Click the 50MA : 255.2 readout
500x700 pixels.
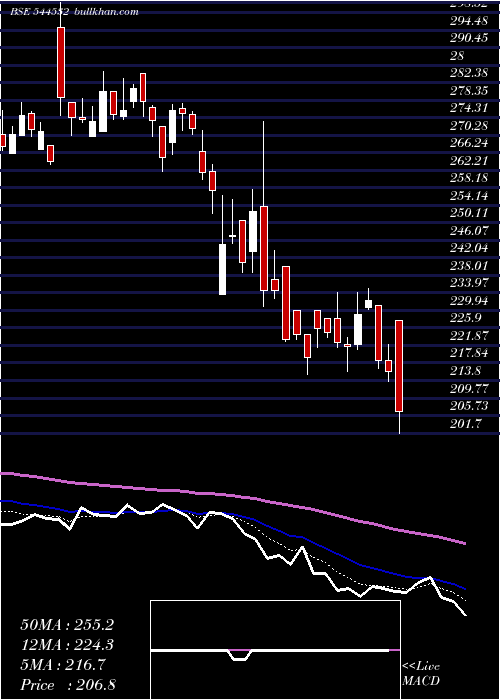point(67,625)
